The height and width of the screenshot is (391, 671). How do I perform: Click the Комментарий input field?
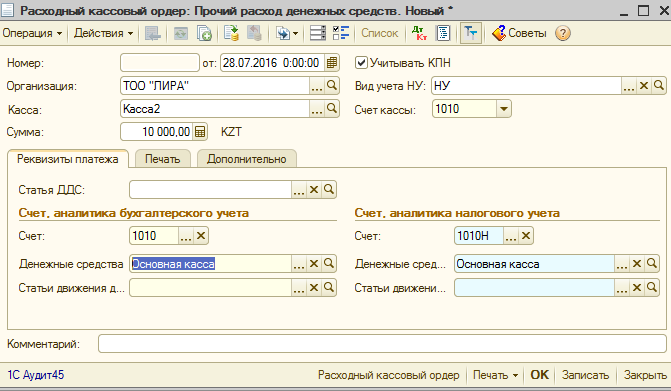382,344
